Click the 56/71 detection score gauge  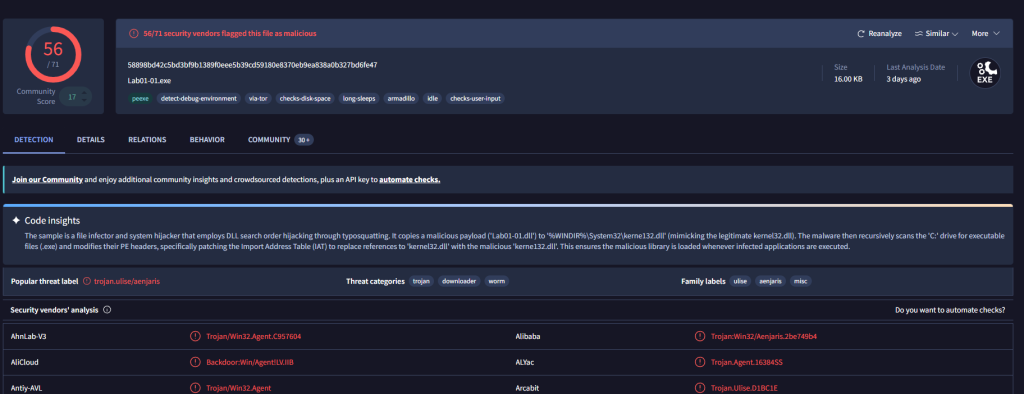[53, 54]
